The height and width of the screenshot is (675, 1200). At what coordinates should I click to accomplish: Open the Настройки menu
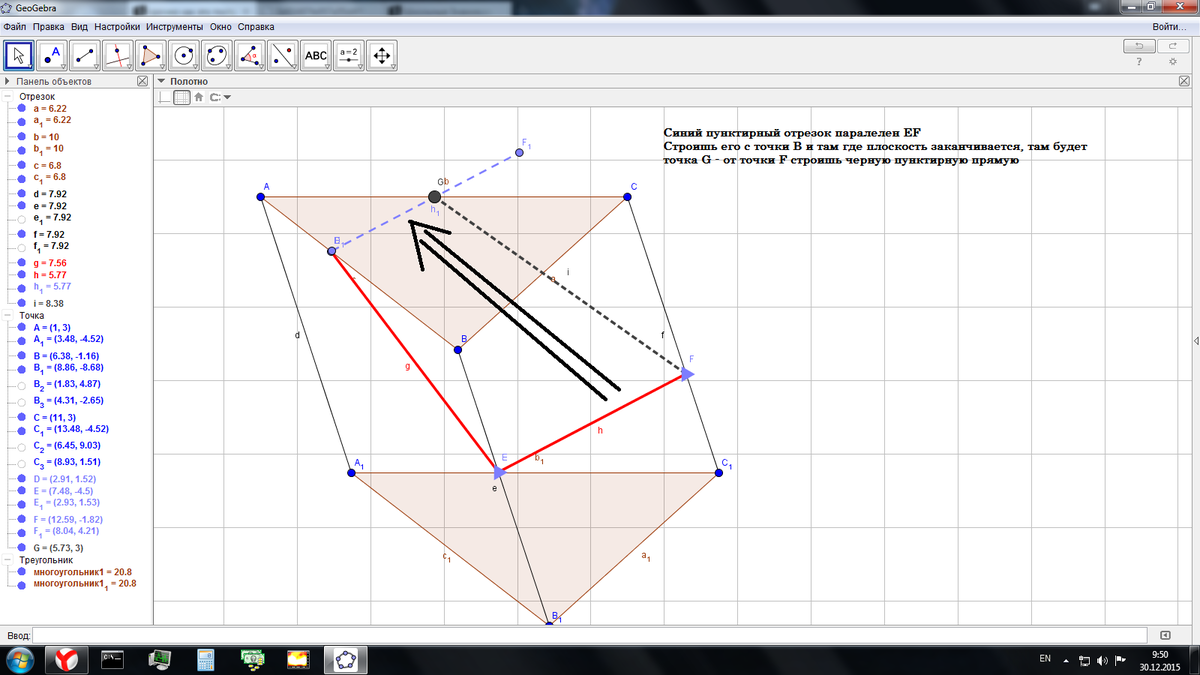117,26
